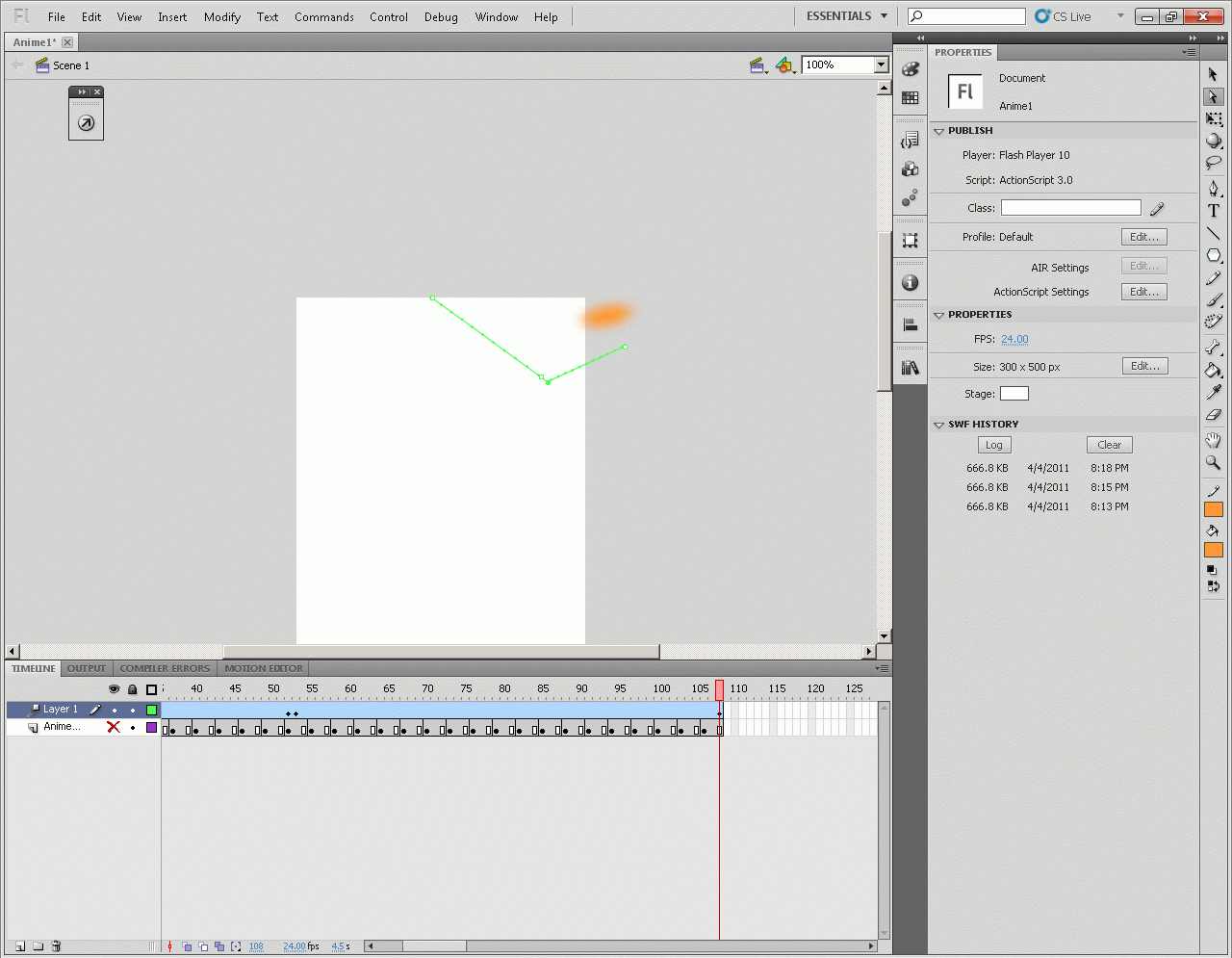1232x958 pixels.
Task: Show all layers as outlines
Action: (x=151, y=689)
